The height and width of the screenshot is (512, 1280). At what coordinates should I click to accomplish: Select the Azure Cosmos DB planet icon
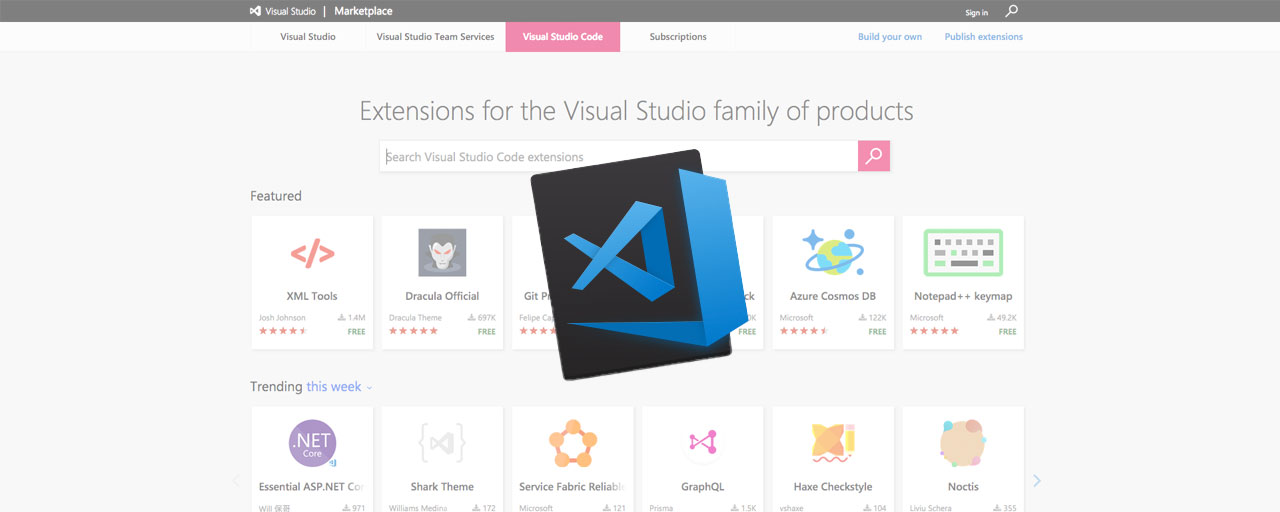coord(832,252)
